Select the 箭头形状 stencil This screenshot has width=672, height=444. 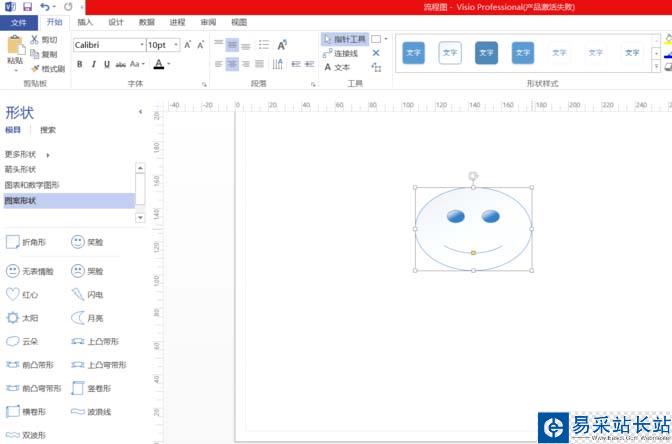click(20, 170)
